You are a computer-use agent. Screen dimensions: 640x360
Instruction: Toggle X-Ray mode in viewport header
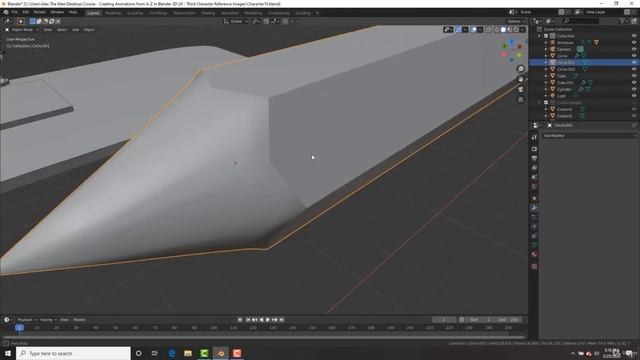pos(489,29)
